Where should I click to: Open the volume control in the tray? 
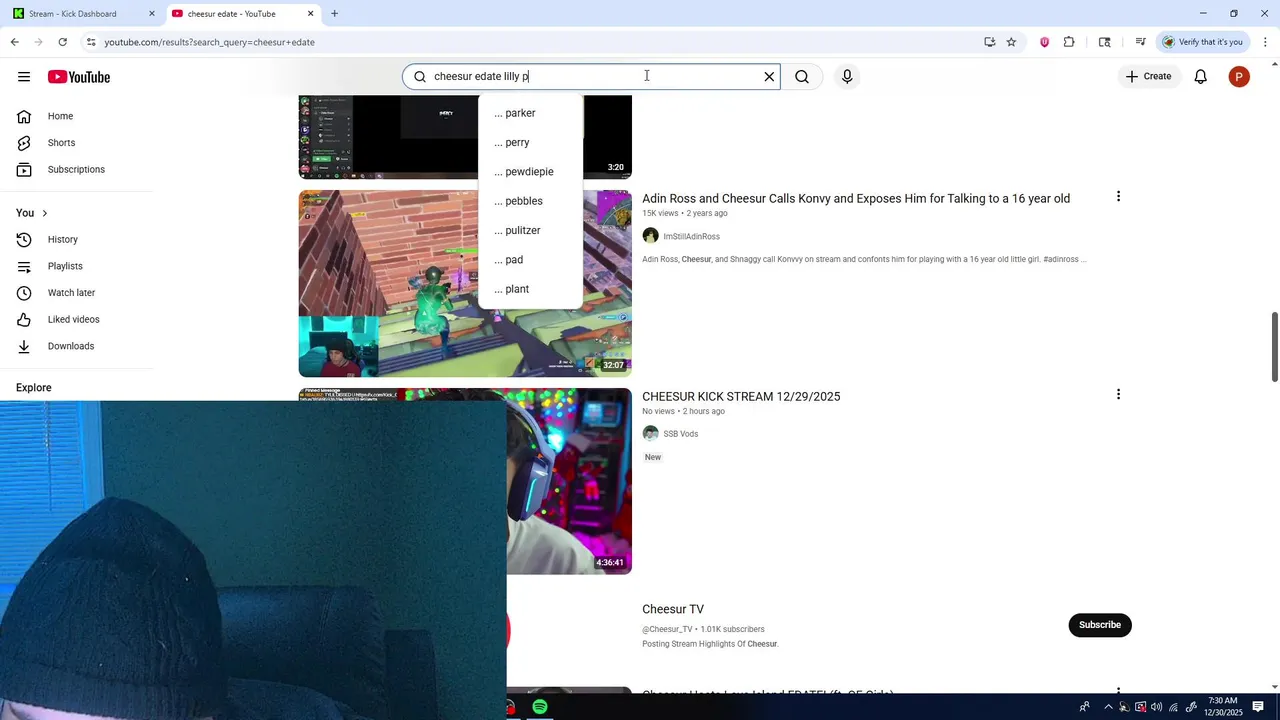tap(1156, 707)
